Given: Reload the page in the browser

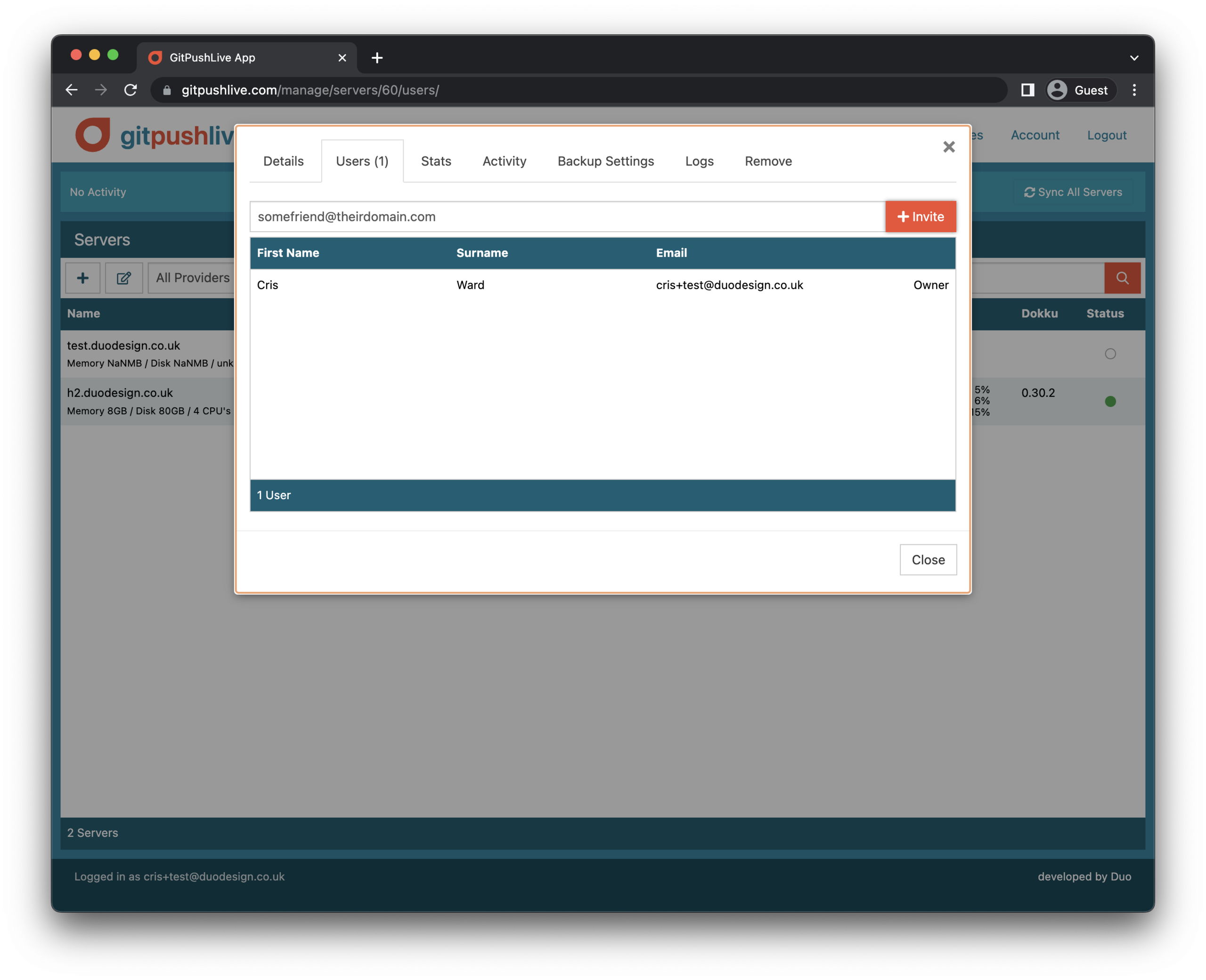Looking at the screenshot, I should coord(130,90).
